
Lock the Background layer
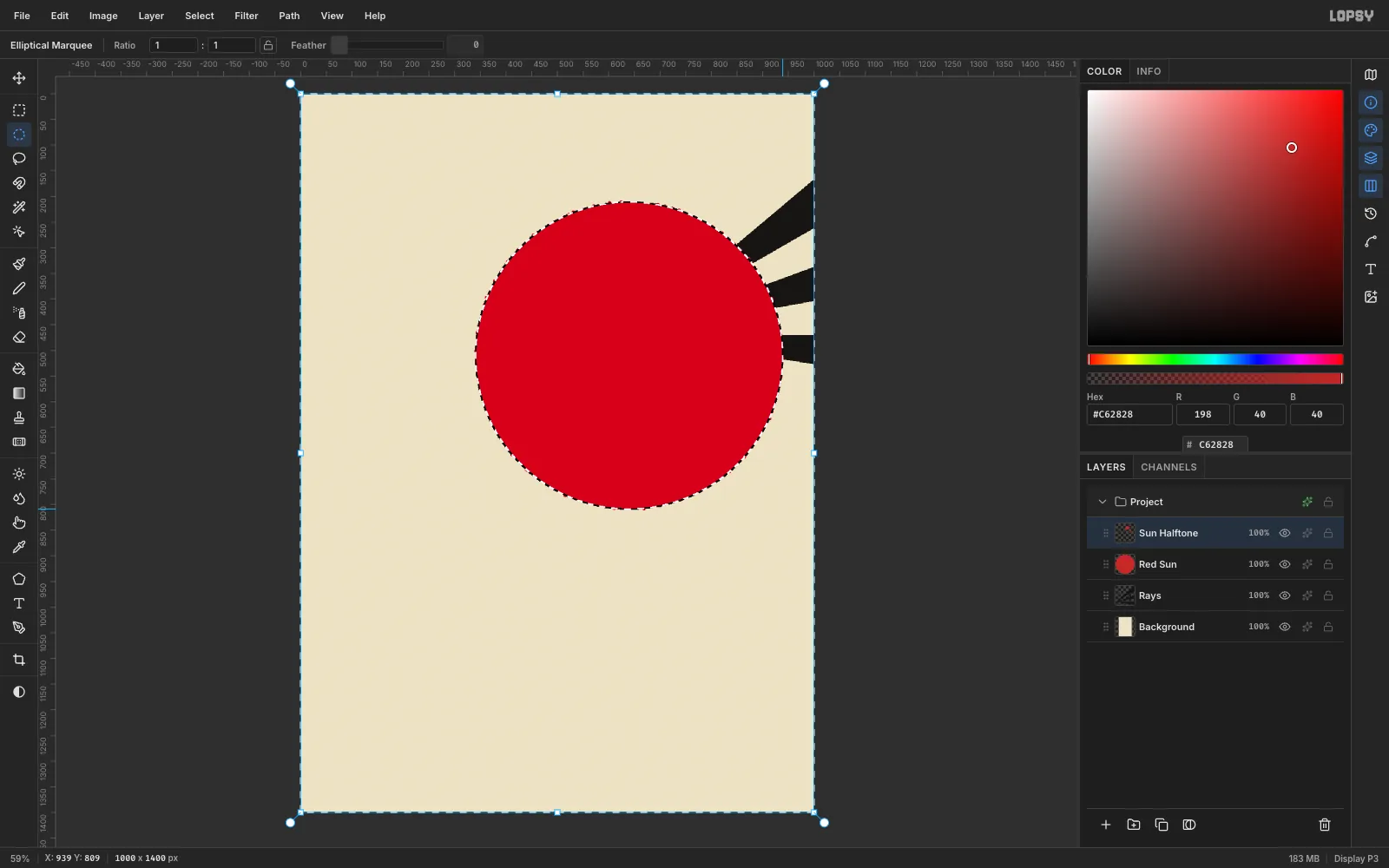tap(1328, 627)
